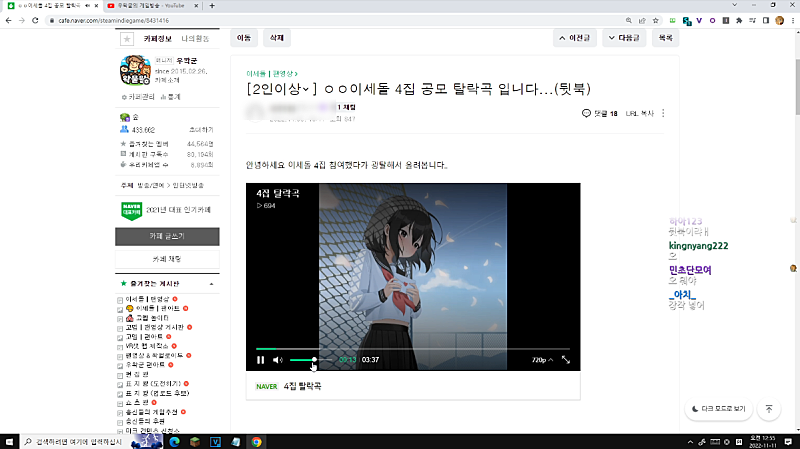The image size is (800, 449).
Task: Open the 편 집 팬 board
Action: click(137, 374)
